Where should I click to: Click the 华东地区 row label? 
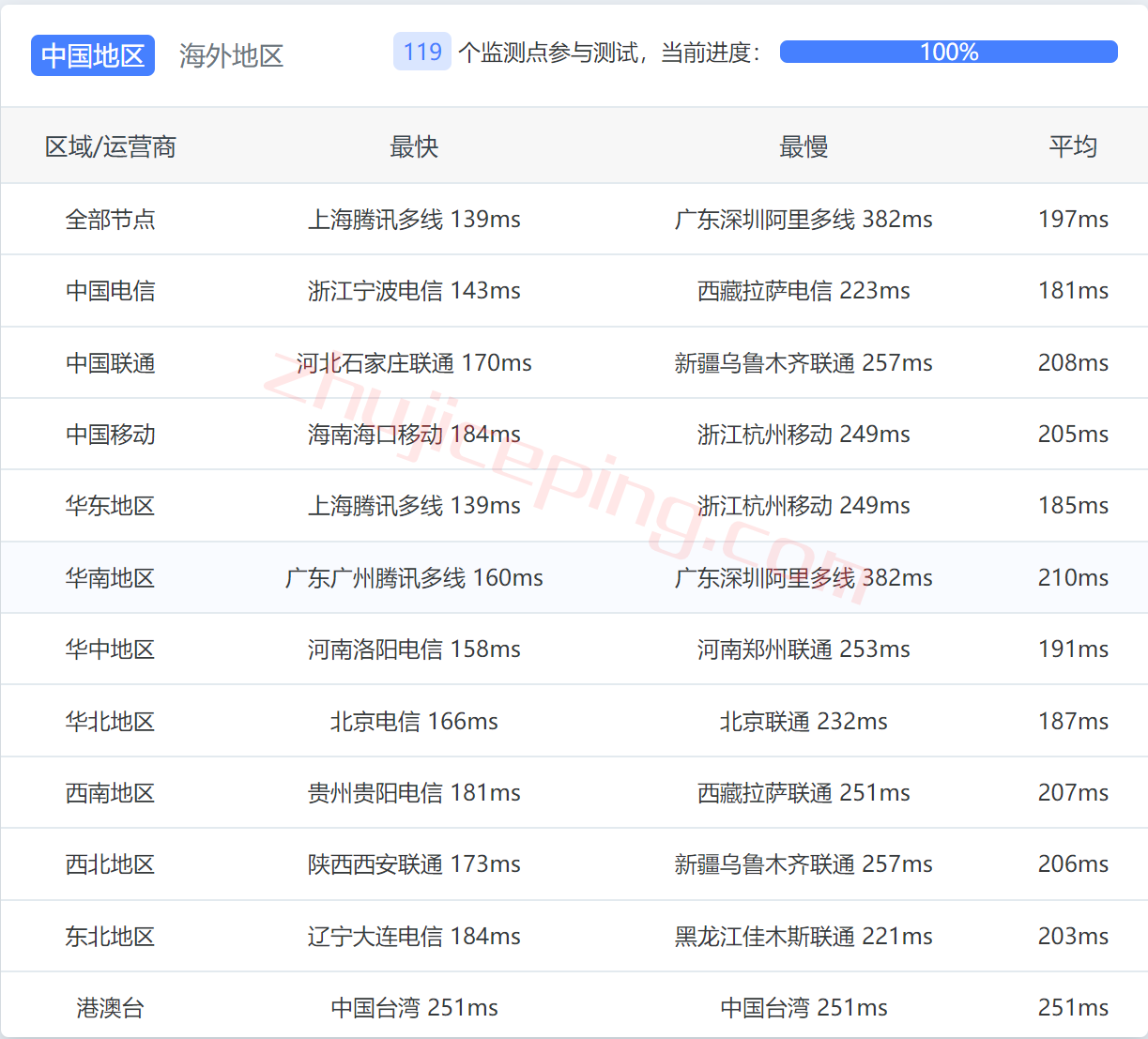(x=110, y=506)
